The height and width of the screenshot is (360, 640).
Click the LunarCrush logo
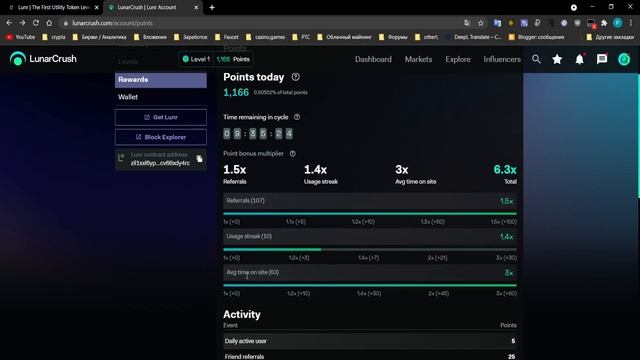[x=43, y=59]
